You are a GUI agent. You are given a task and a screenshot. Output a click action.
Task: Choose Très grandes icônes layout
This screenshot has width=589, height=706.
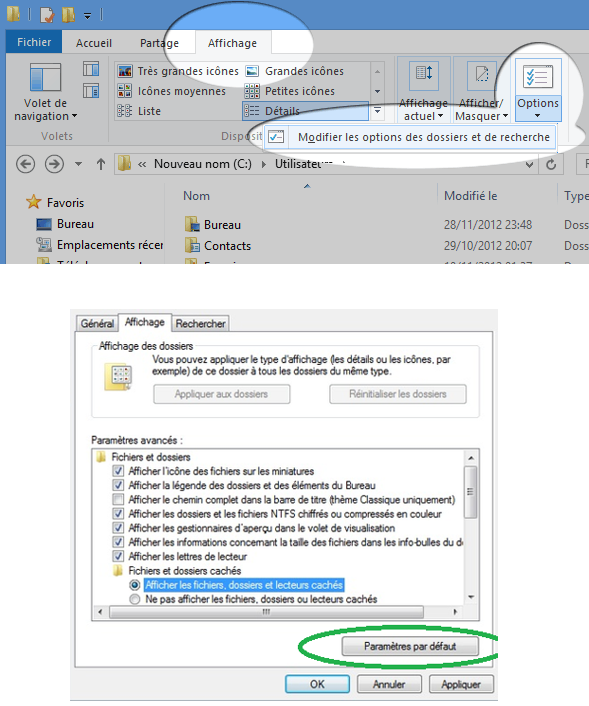(x=177, y=71)
